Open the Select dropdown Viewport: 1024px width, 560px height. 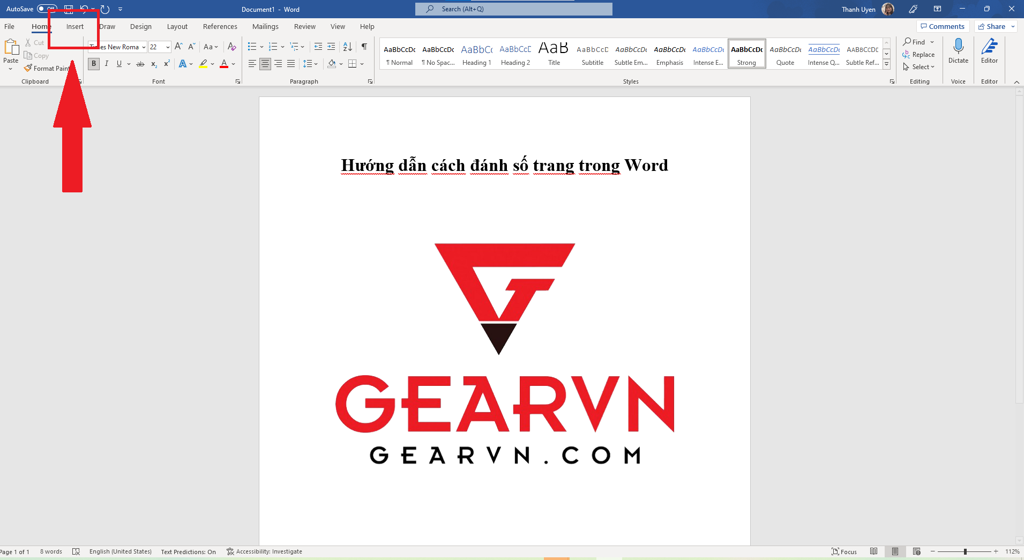(x=919, y=67)
